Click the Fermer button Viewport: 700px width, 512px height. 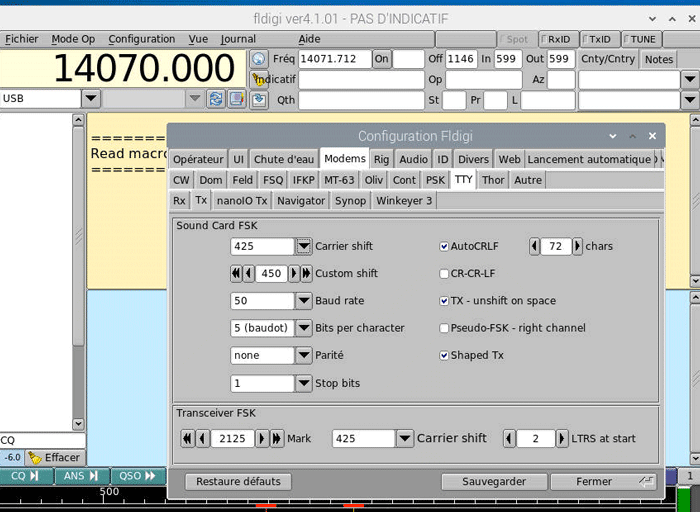pos(603,482)
